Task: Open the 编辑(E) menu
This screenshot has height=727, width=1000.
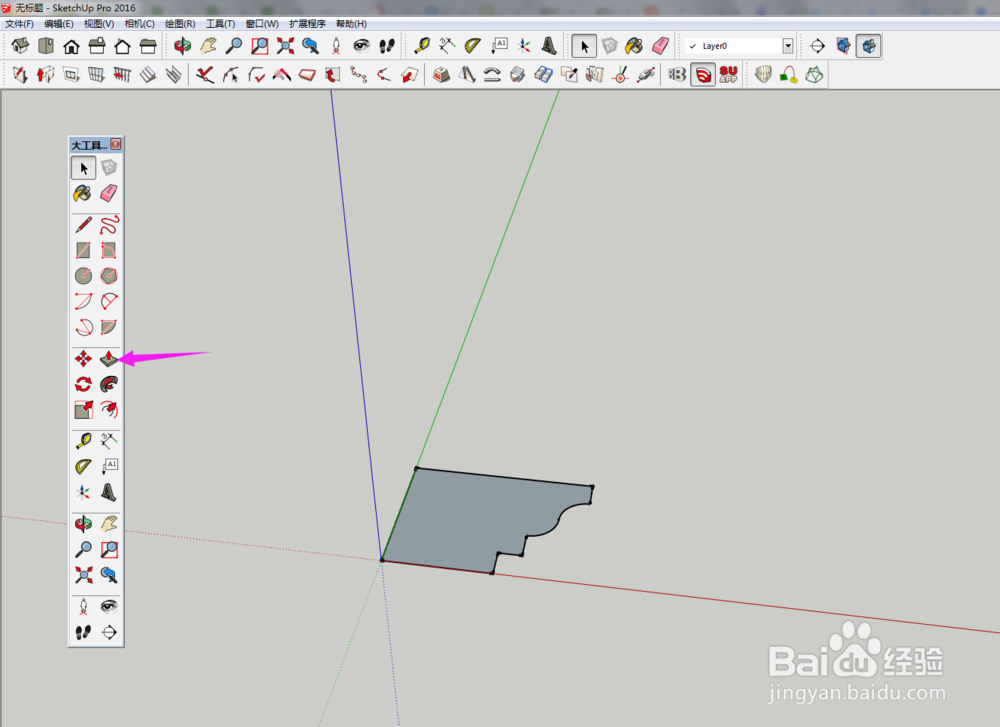Action: click(x=59, y=24)
